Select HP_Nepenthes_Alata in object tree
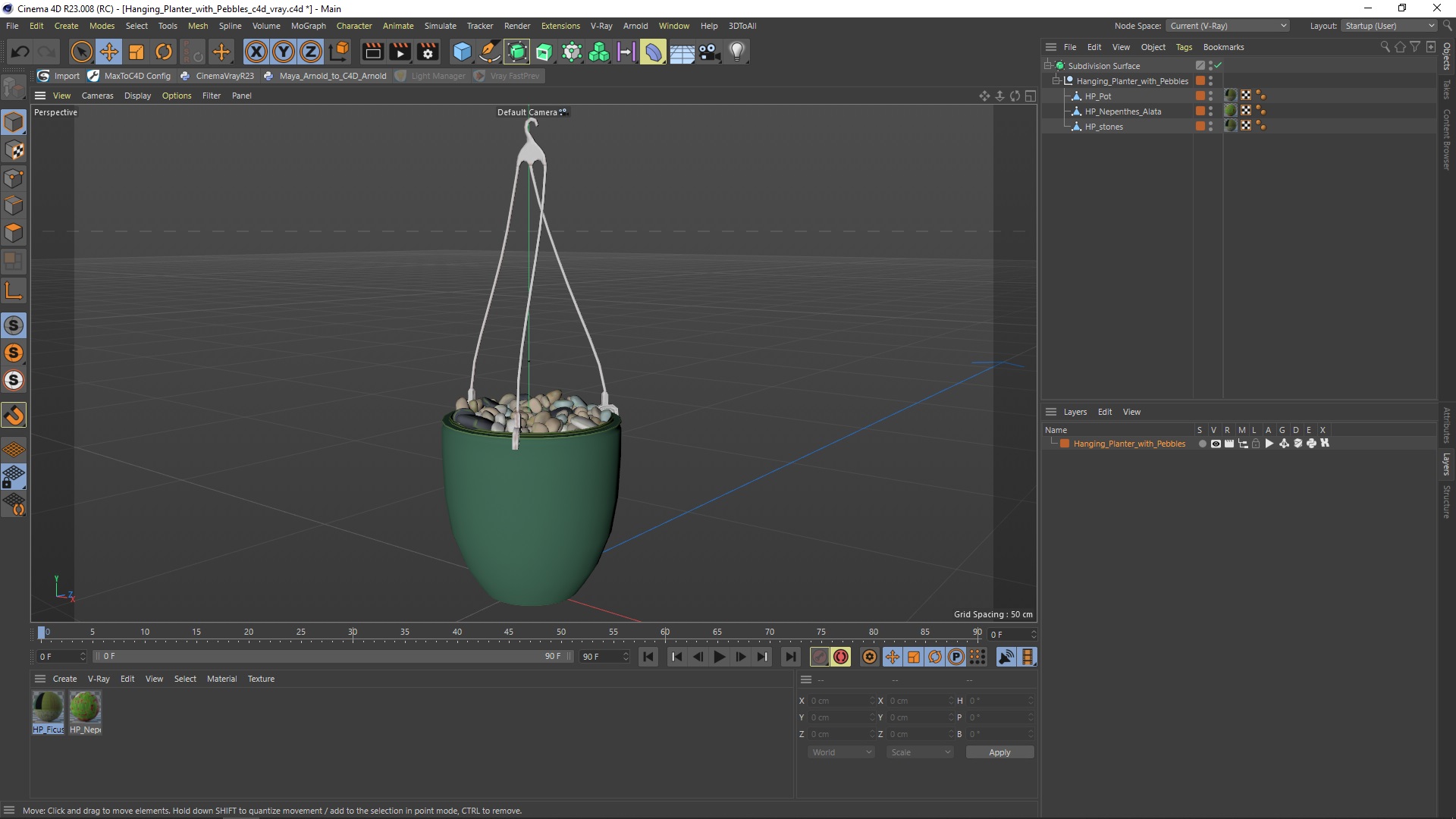The height and width of the screenshot is (819, 1456). [1122, 111]
